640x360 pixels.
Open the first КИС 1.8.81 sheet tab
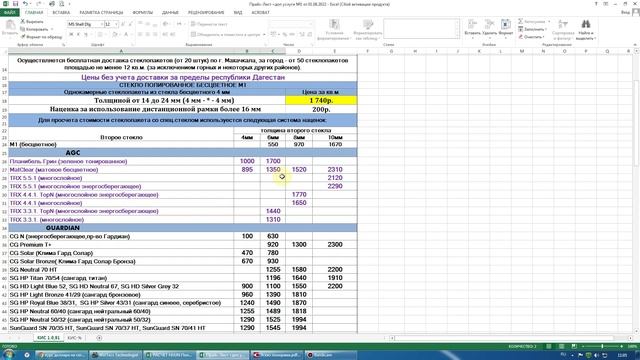(48, 338)
